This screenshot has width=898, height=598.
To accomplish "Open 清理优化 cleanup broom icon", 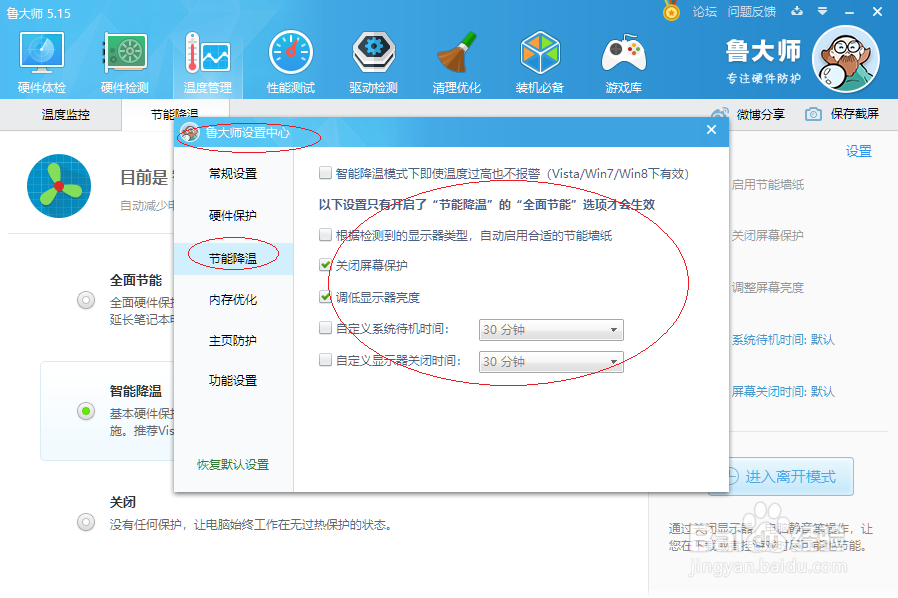I will click(456, 53).
